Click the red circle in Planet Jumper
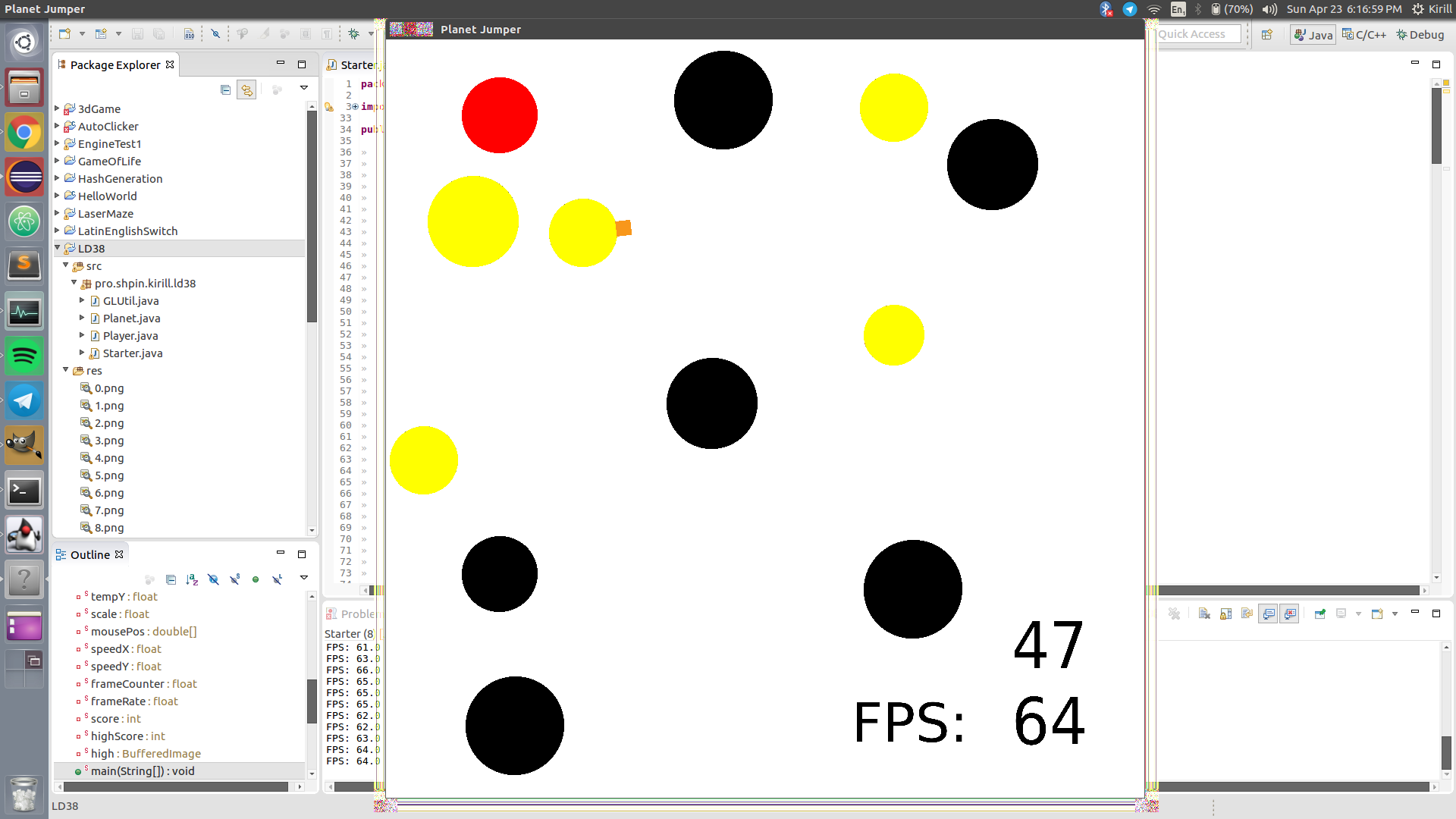The image size is (1456, 819). (500, 115)
